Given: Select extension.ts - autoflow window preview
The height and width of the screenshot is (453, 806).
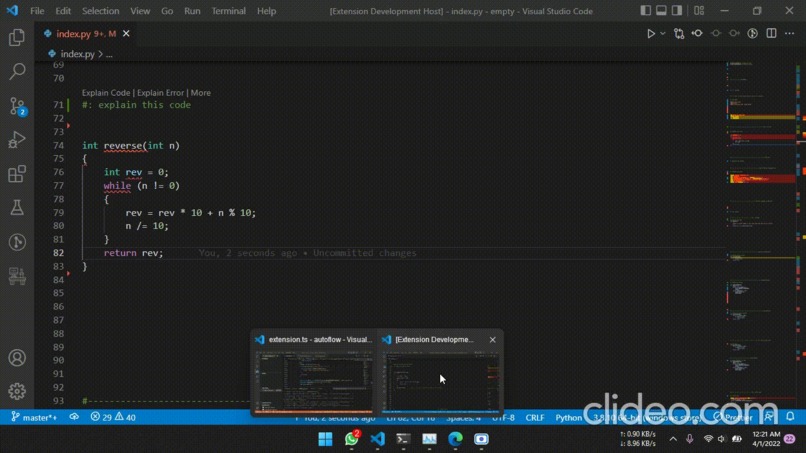Looking at the screenshot, I should click(x=314, y=372).
